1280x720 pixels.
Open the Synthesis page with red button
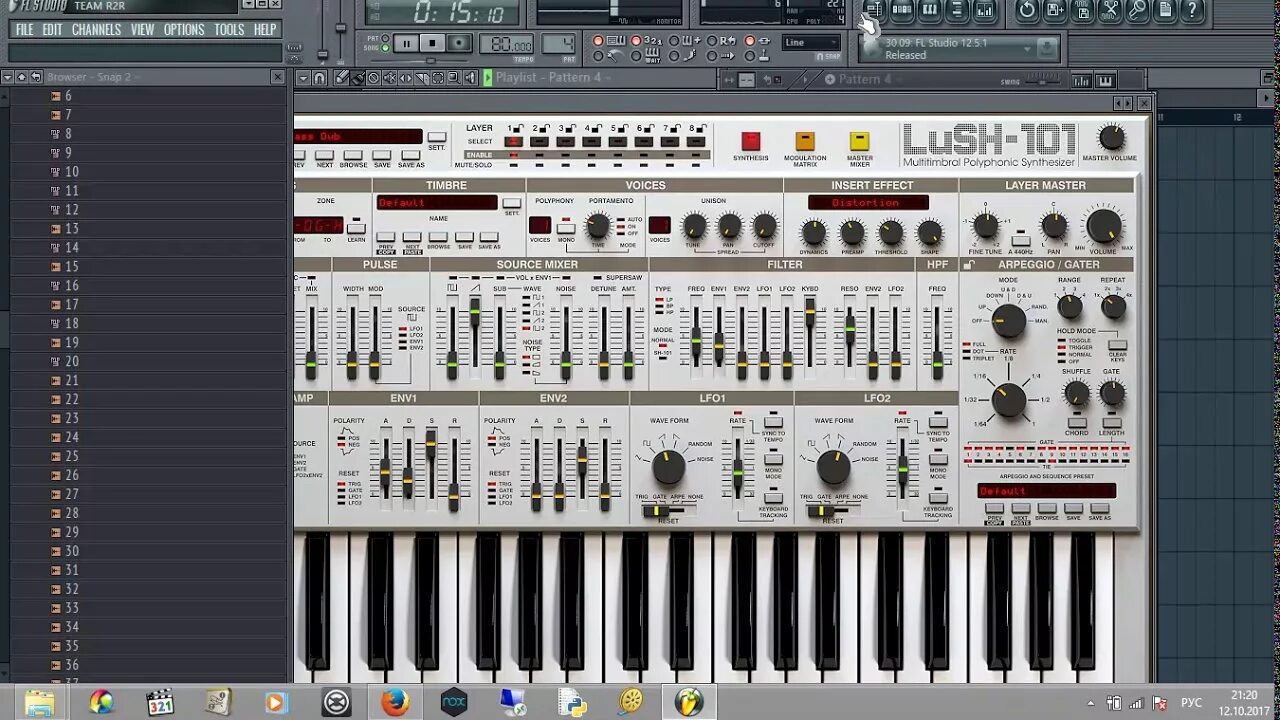point(750,141)
